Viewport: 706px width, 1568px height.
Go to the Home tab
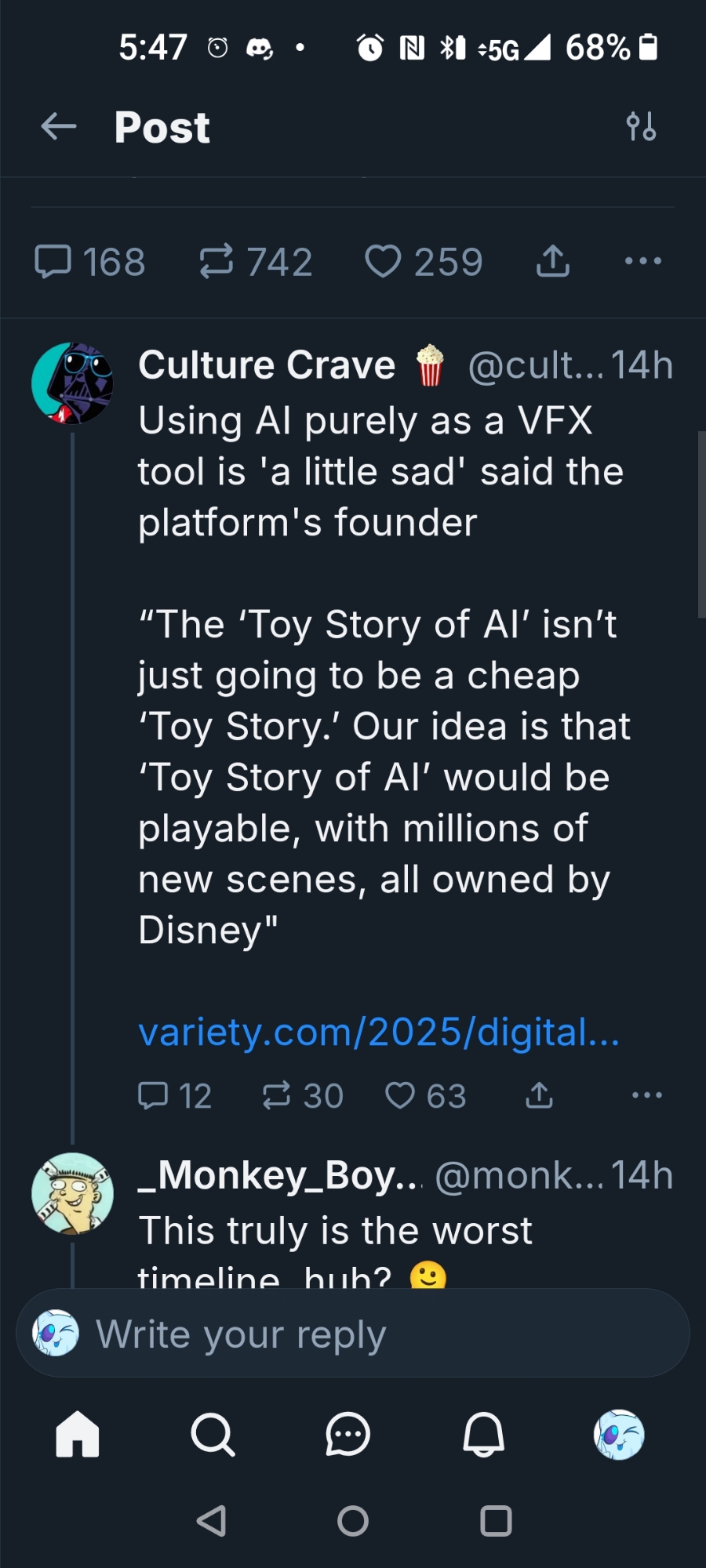coord(78,1435)
